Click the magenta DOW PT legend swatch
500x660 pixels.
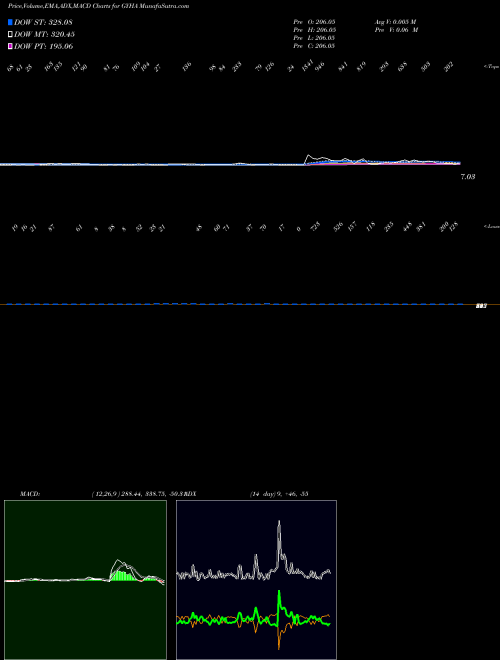pyautogui.click(x=10, y=46)
